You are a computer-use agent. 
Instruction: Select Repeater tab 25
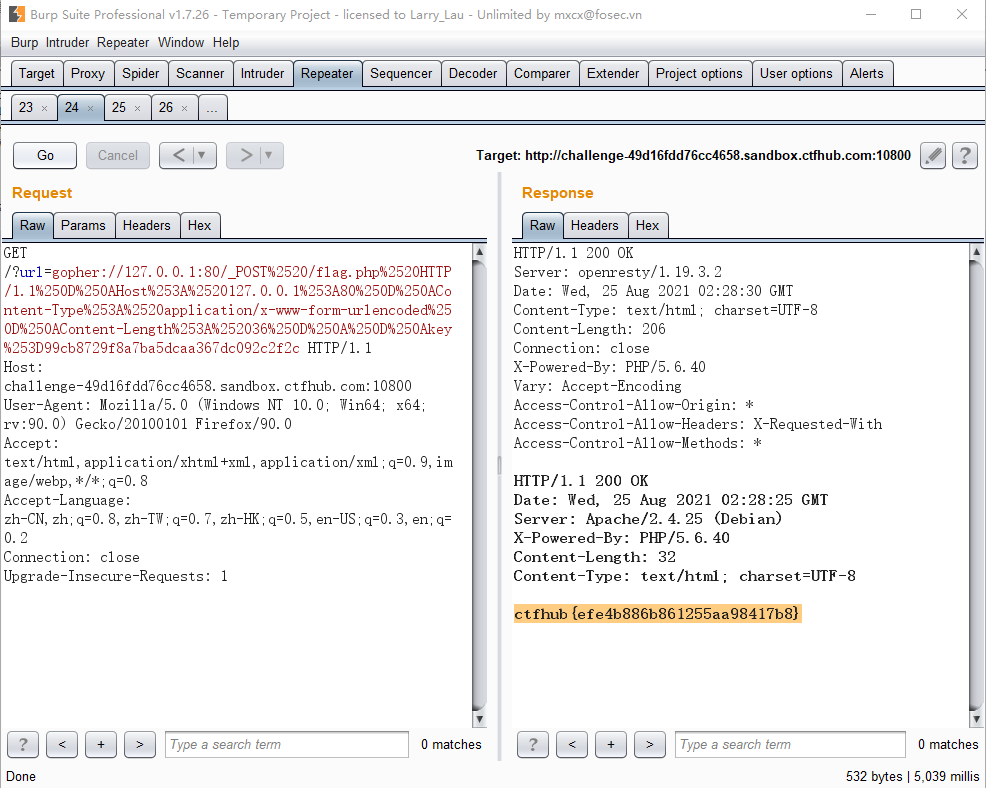pos(119,108)
